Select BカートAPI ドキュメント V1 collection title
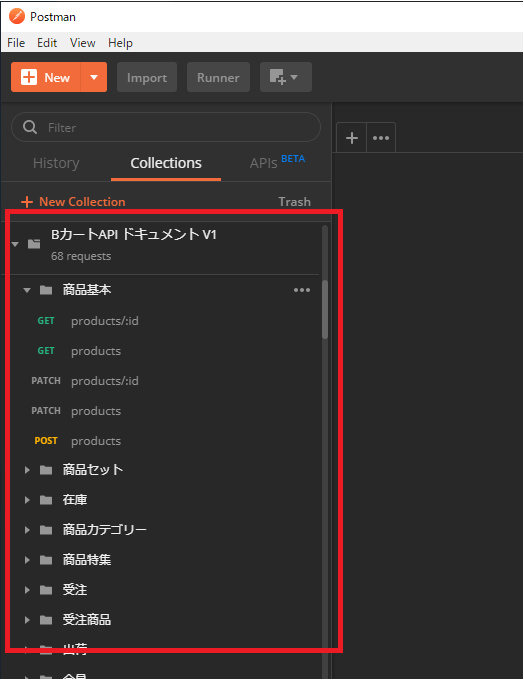The width and height of the screenshot is (524, 680). coord(134,235)
